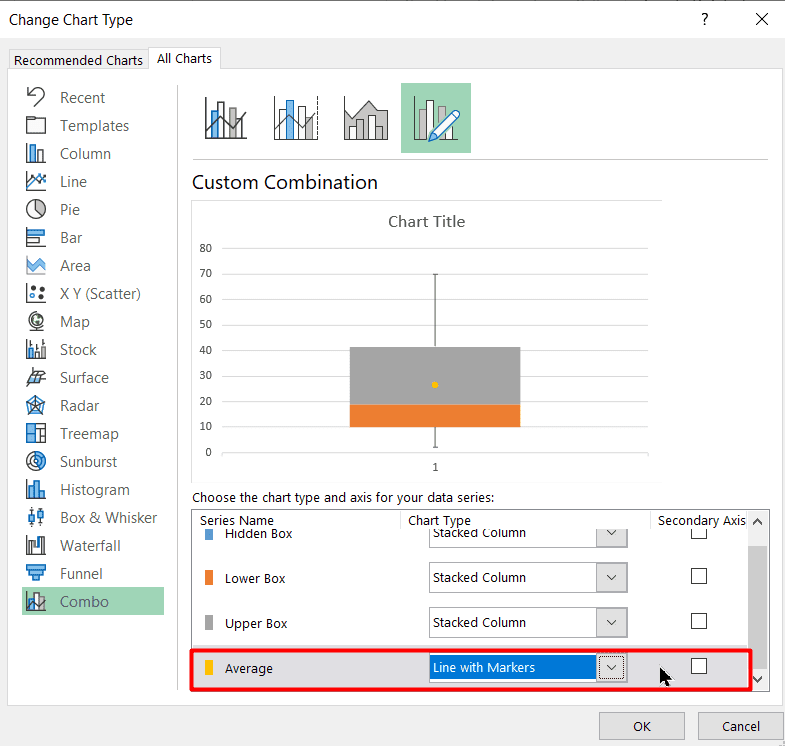This screenshot has height=746, width=785.
Task: Choose the Box & Whisker chart icon
Action: [x=36, y=518]
